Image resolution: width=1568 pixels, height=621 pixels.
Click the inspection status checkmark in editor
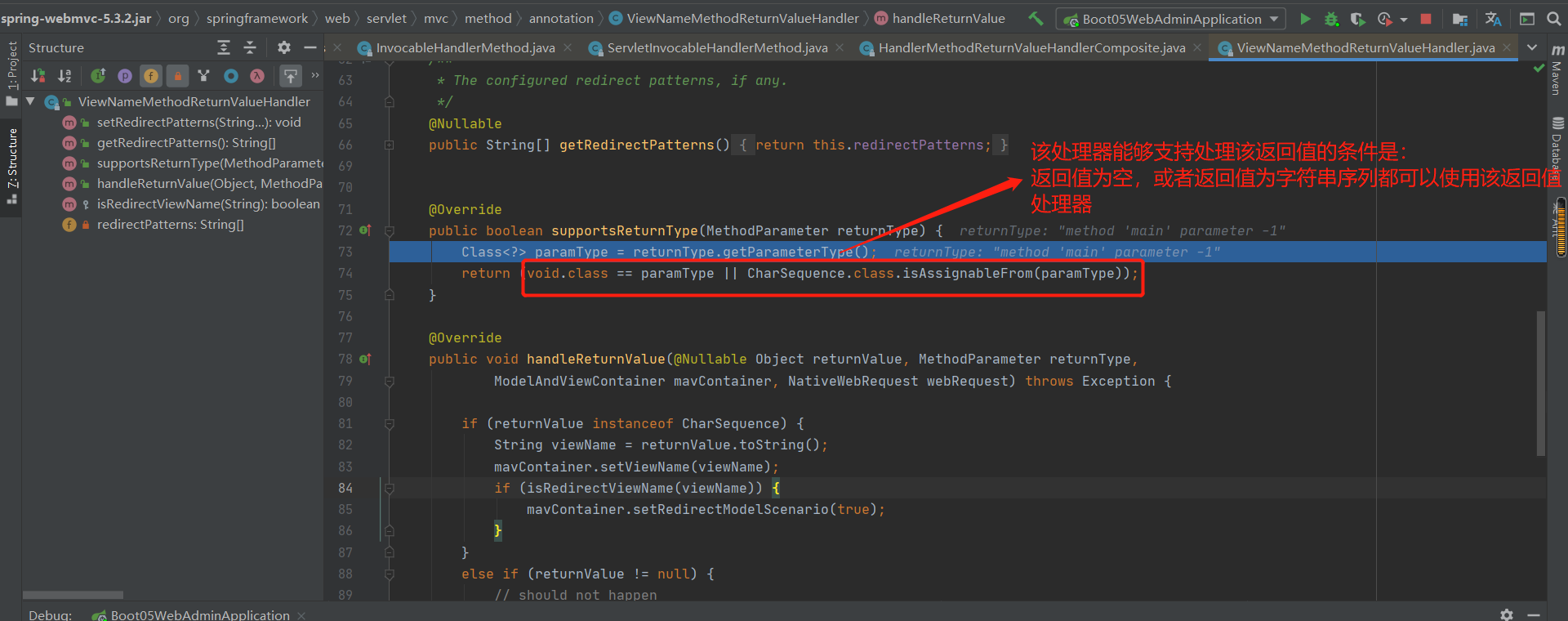[x=1539, y=69]
